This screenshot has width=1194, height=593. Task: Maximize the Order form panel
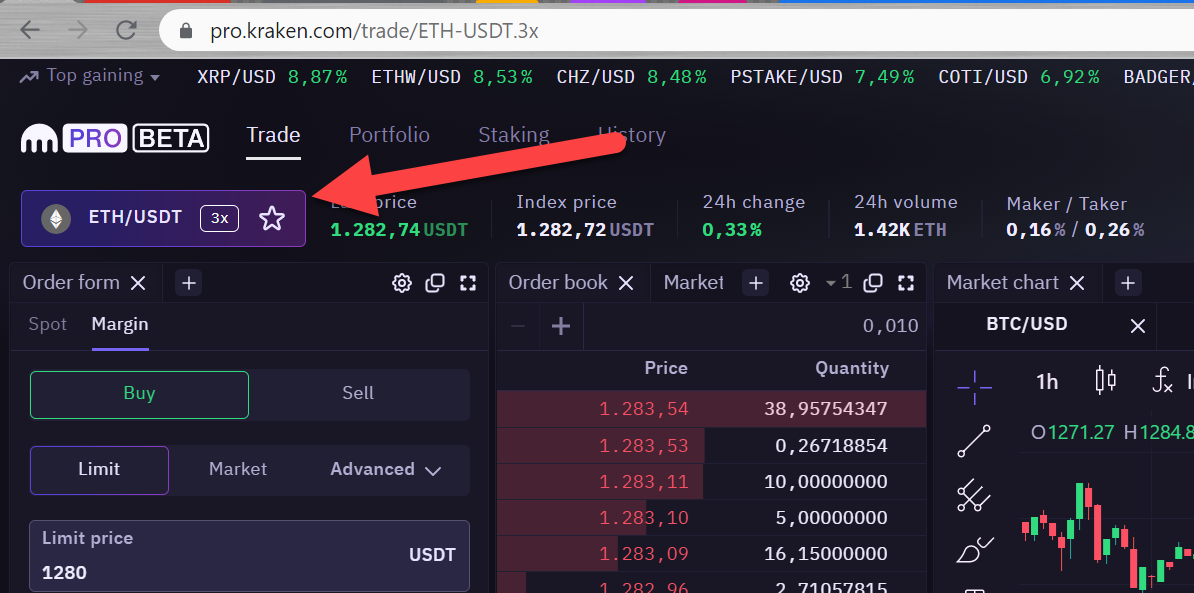[x=468, y=283]
